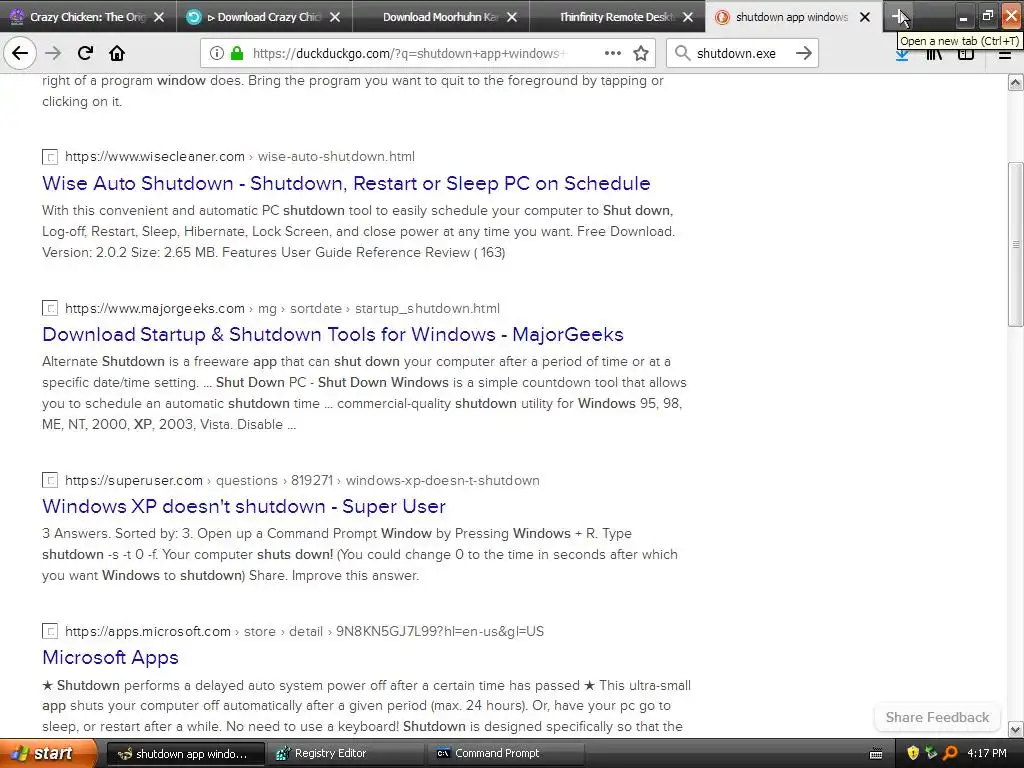Click the Share Feedback button
This screenshot has width=1024, height=768.
point(937,717)
